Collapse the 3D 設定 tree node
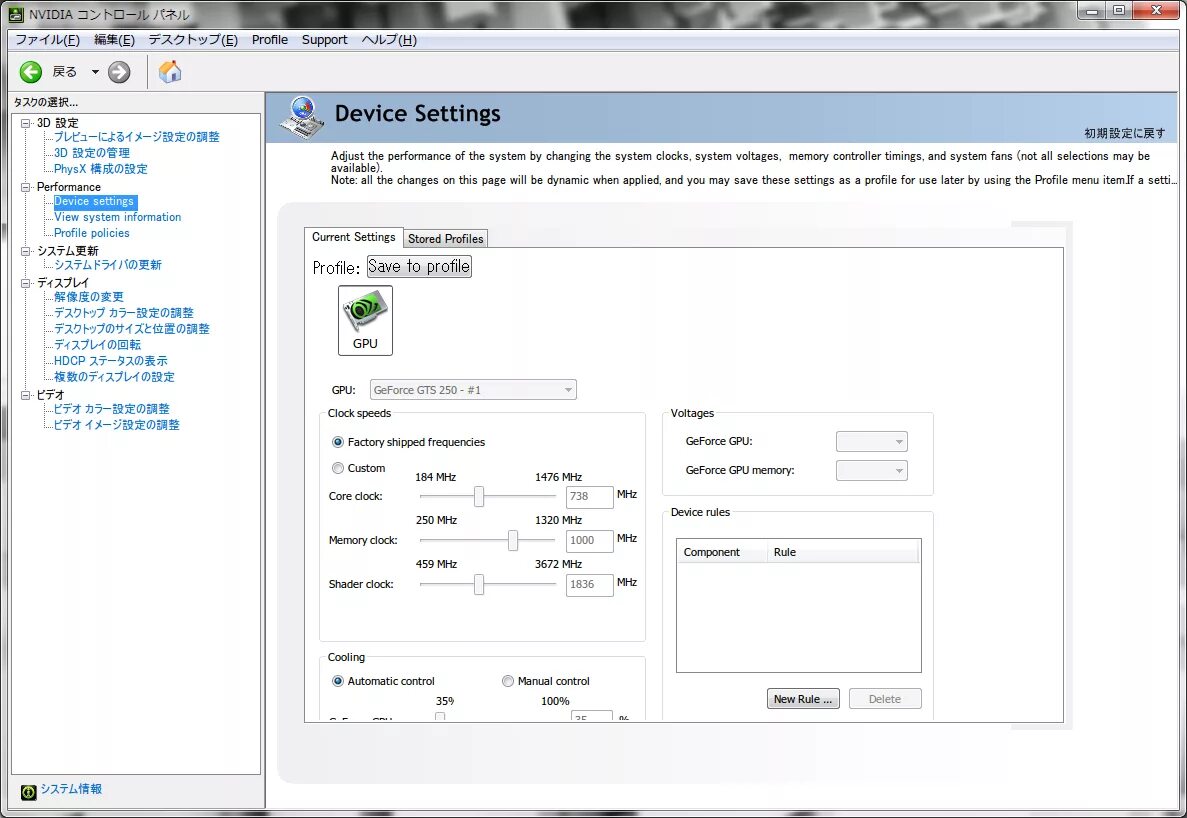The width and height of the screenshot is (1187, 818). point(26,123)
